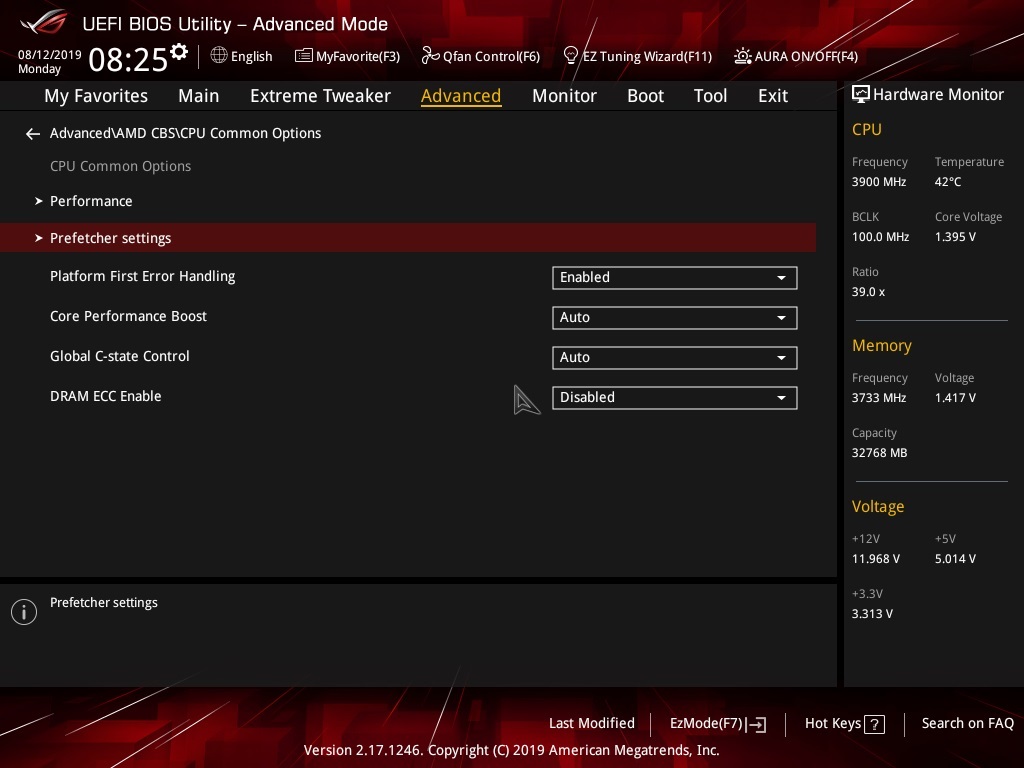The width and height of the screenshot is (1024, 768).
Task: Click the MyFavorite list icon
Action: pos(303,56)
